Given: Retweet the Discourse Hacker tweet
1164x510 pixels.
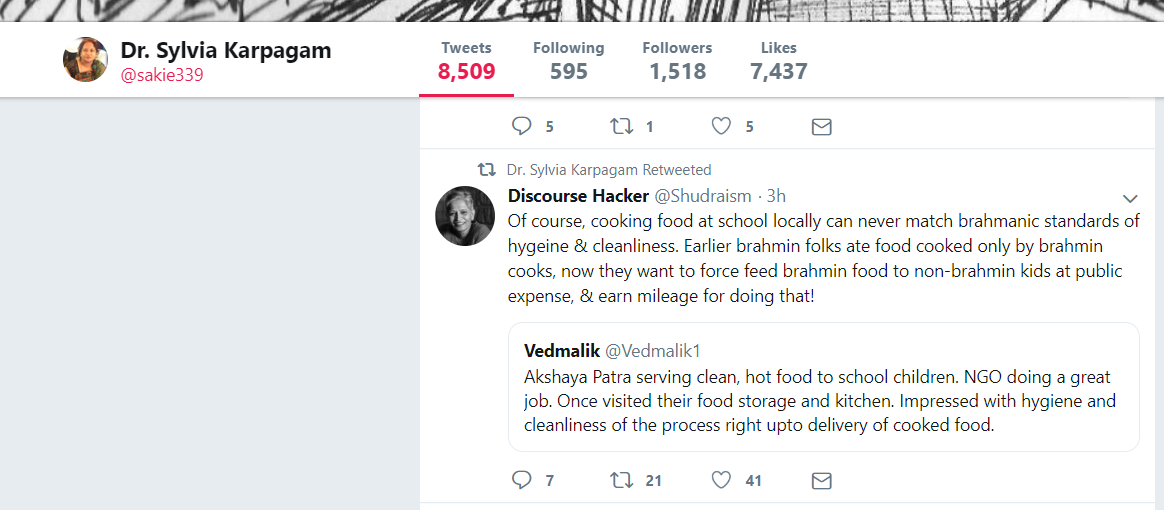Looking at the screenshot, I should 622,480.
